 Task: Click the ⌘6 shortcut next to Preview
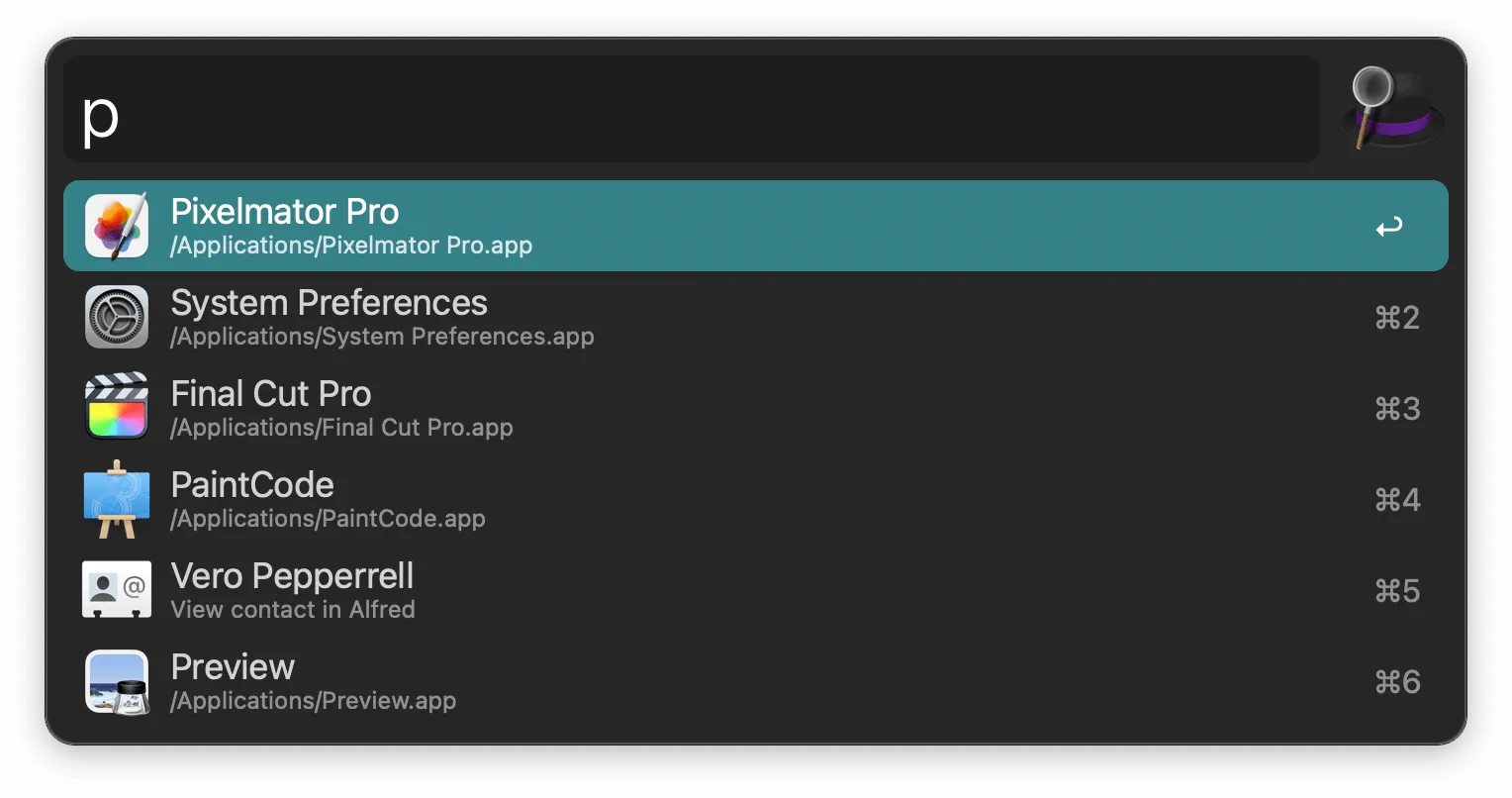(x=1396, y=681)
